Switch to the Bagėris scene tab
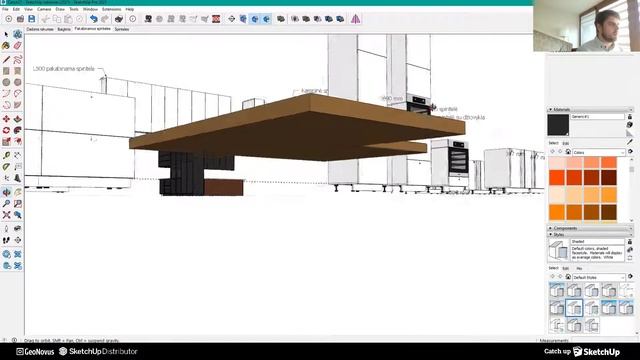 click(x=64, y=29)
